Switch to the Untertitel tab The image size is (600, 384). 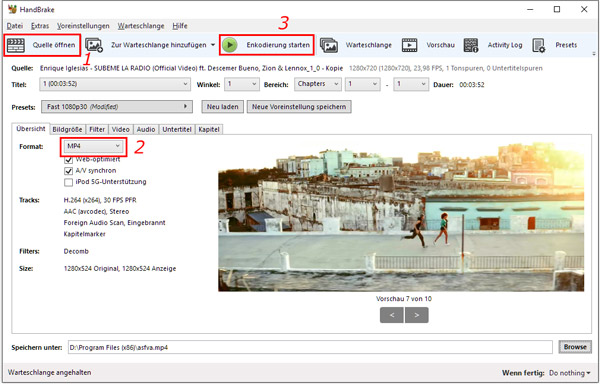pyautogui.click(x=177, y=130)
